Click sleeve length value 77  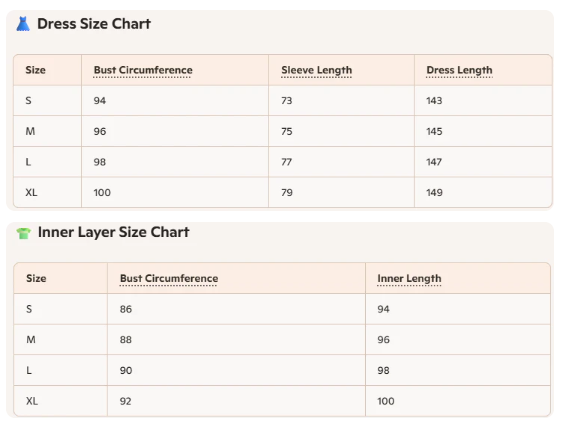[286, 162]
